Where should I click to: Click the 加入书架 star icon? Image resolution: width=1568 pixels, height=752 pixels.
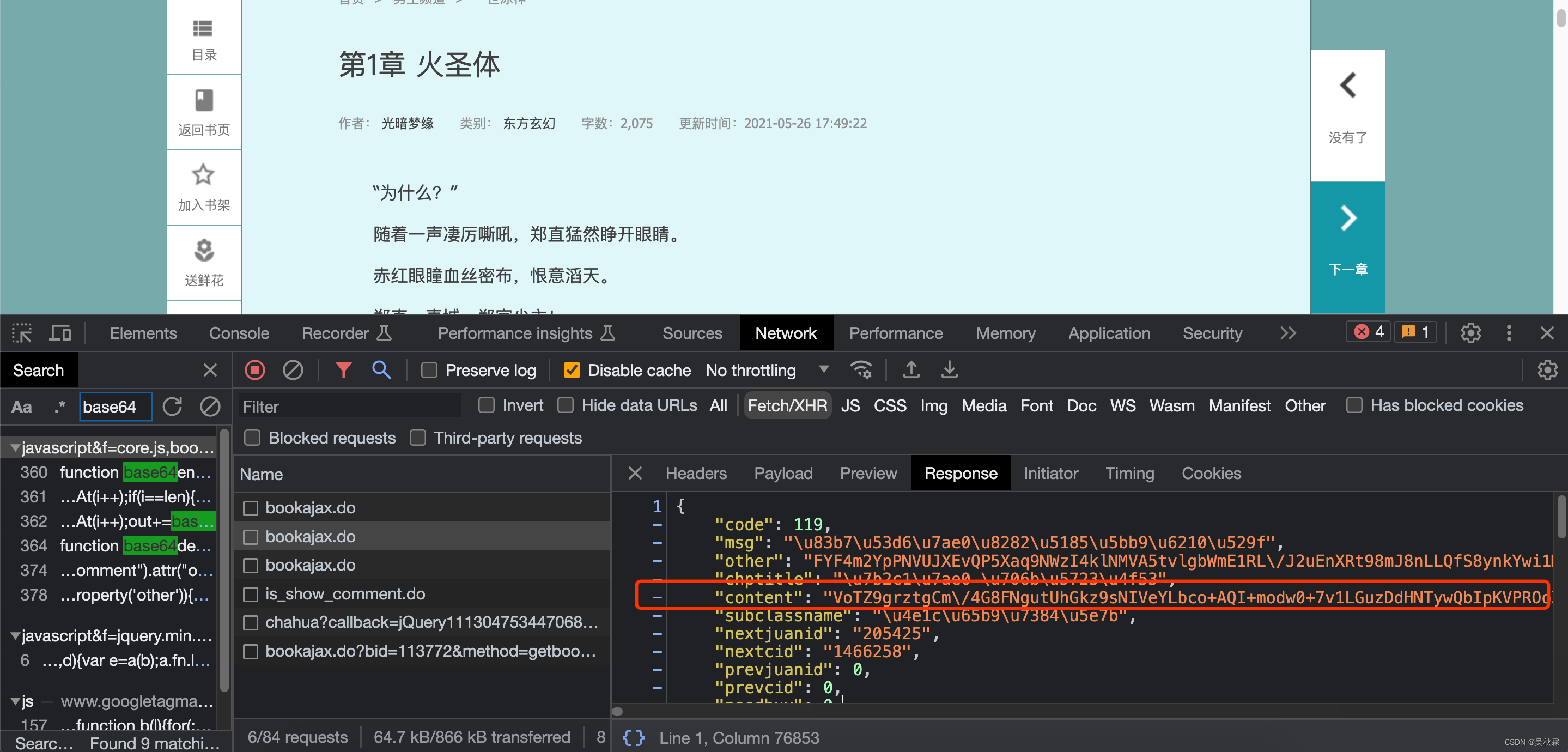point(203,175)
